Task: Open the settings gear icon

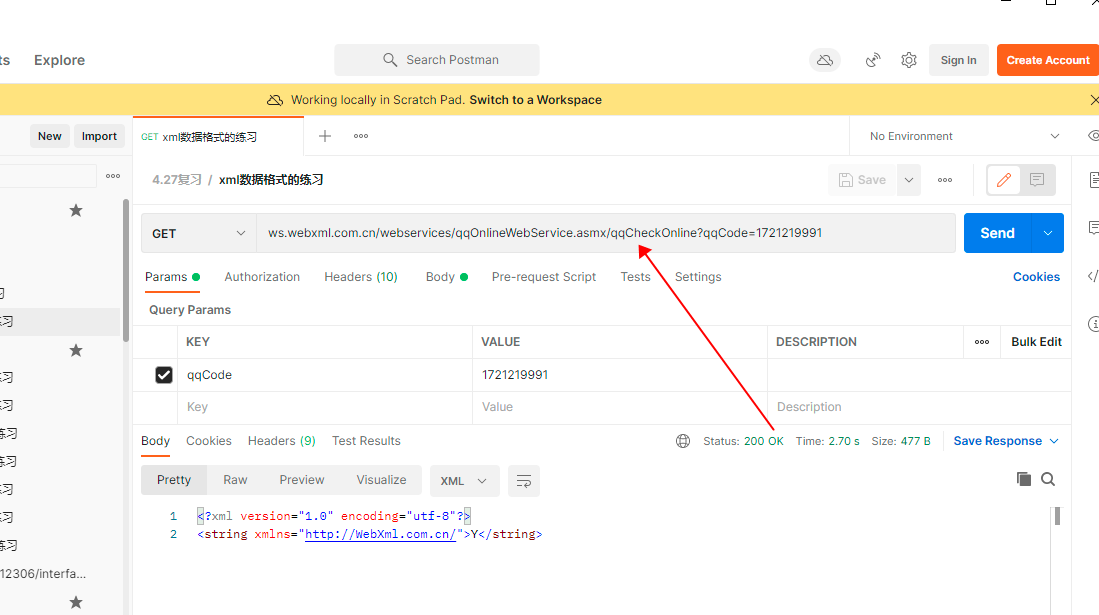Action: coord(909,60)
